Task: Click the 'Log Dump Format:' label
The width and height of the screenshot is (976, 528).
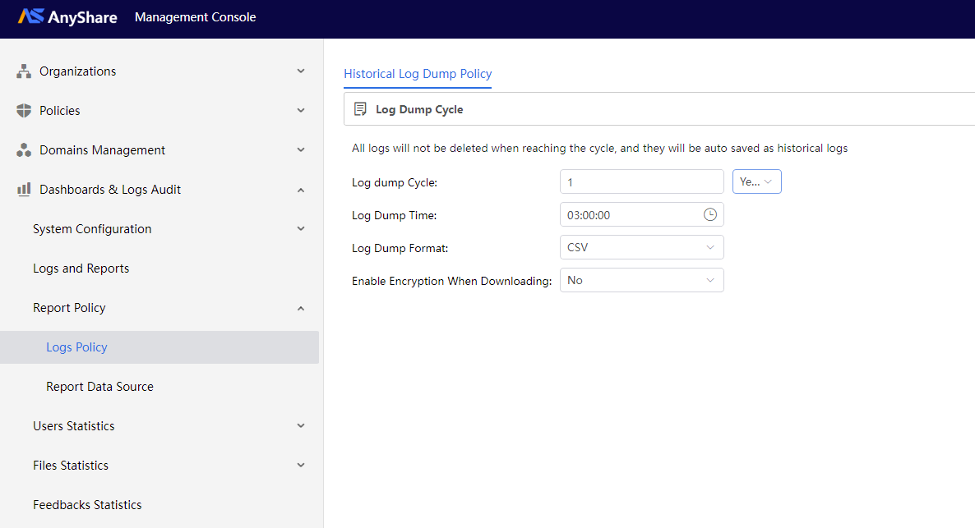Action: point(400,248)
